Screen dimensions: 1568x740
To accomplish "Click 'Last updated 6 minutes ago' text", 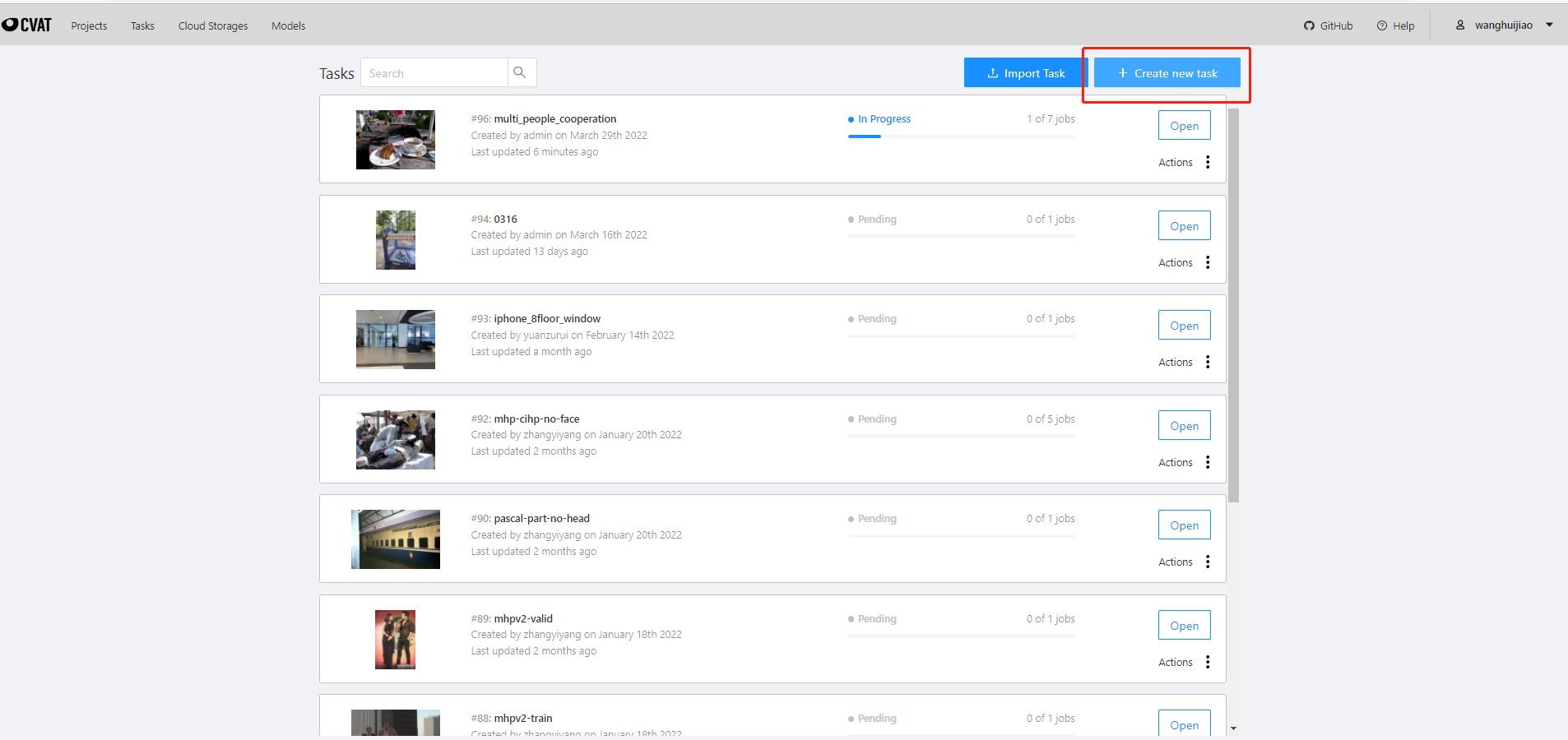I will (x=535, y=152).
